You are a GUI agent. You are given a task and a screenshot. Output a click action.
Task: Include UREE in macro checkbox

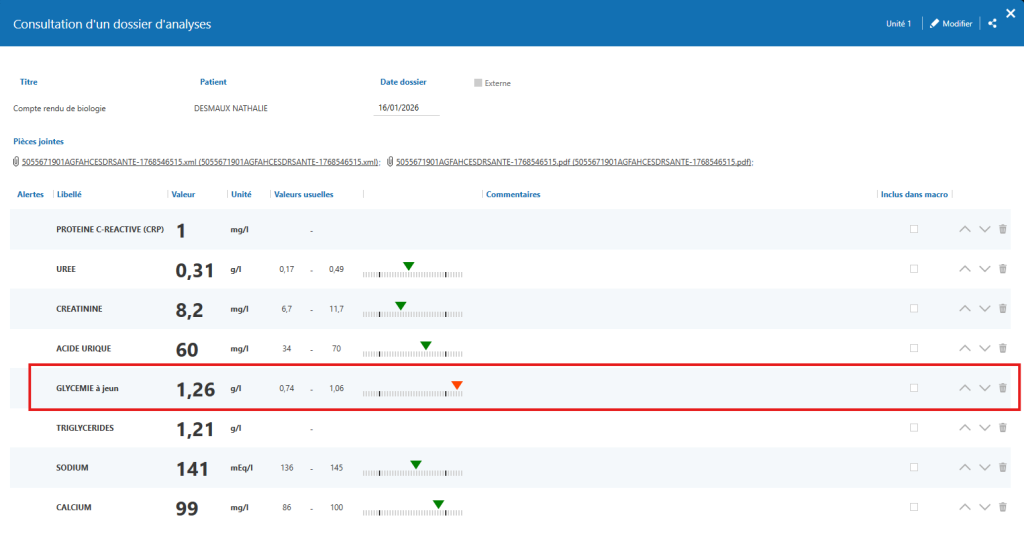913,269
